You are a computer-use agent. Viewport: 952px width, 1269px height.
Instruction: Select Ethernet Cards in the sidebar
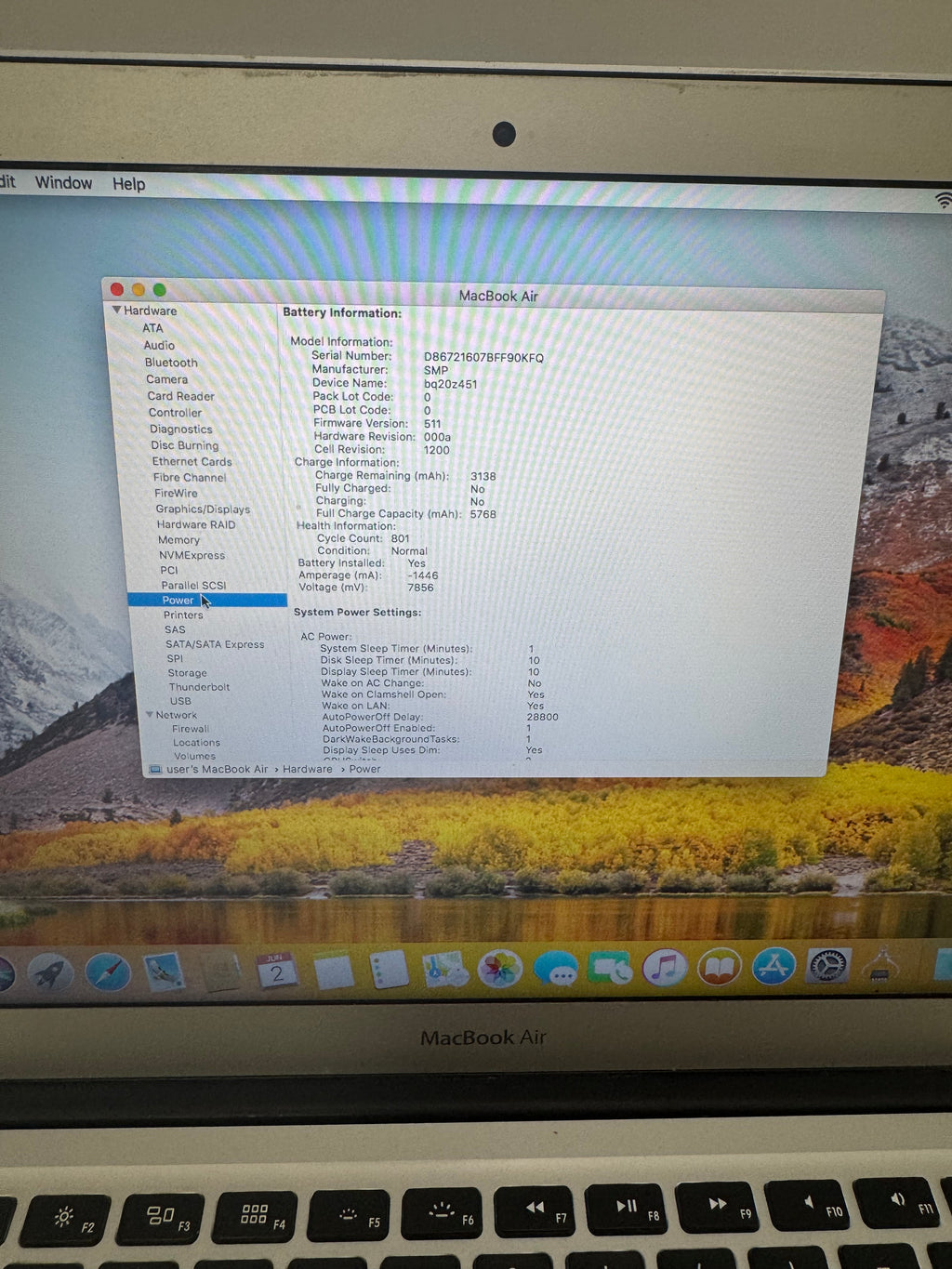(192, 461)
